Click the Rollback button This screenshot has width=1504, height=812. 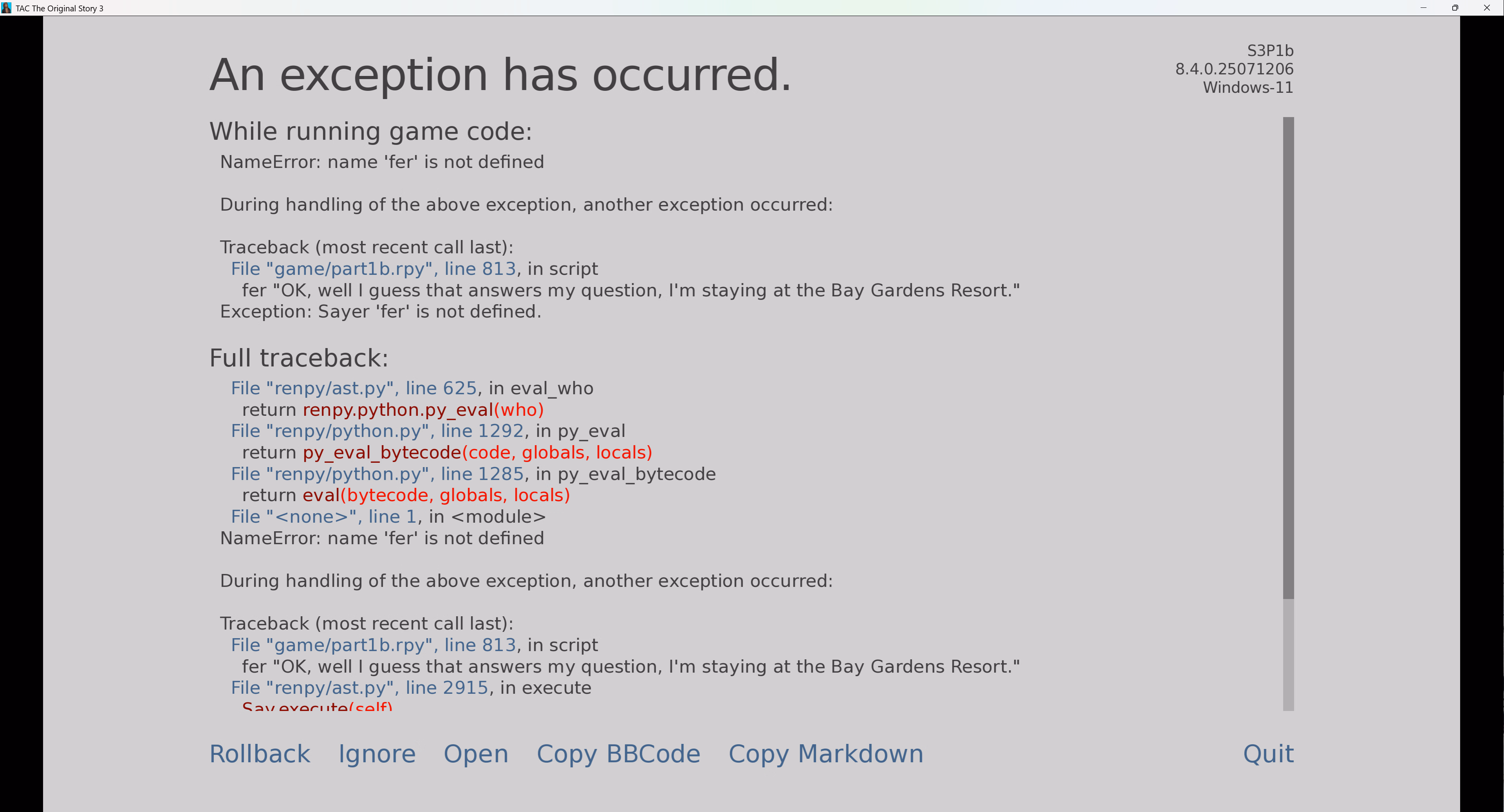coord(260,754)
